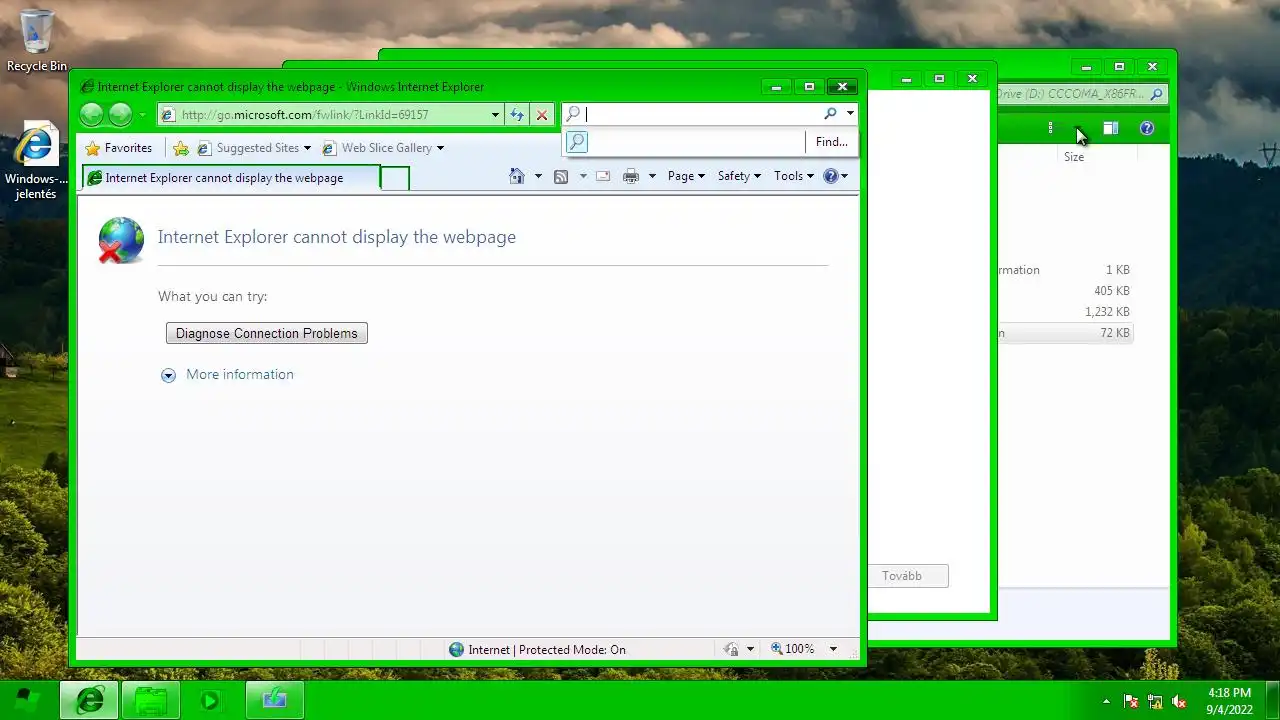Choose Find... in the search dropdown
Image resolution: width=1280 pixels, height=720 pixels.
(x=831, y=142)
